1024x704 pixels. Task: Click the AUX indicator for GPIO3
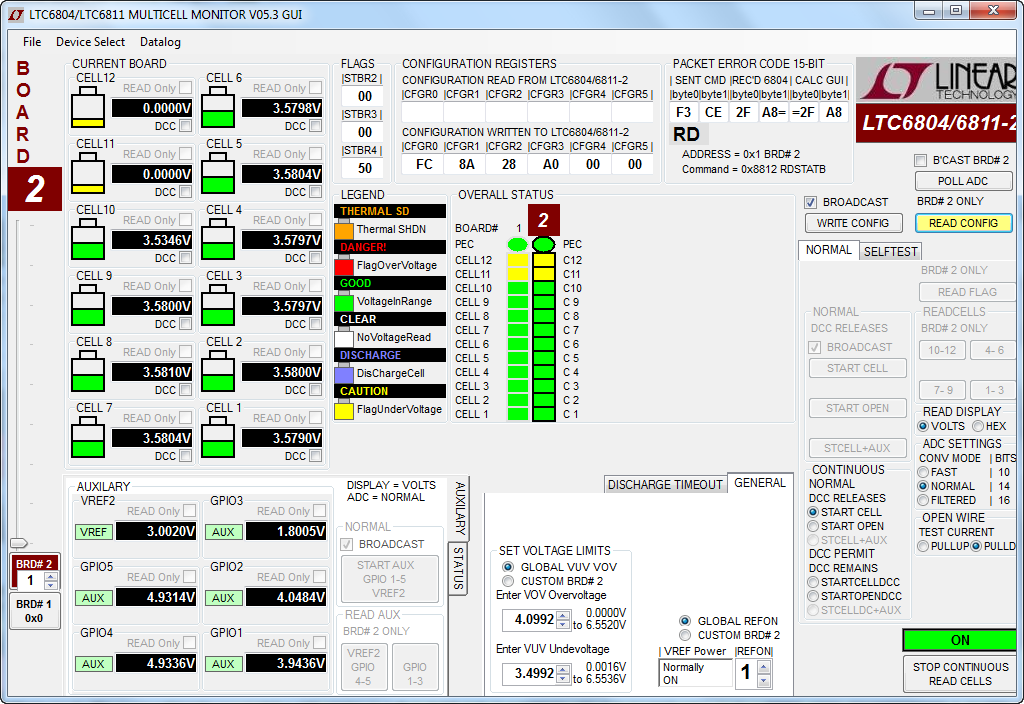223,532
